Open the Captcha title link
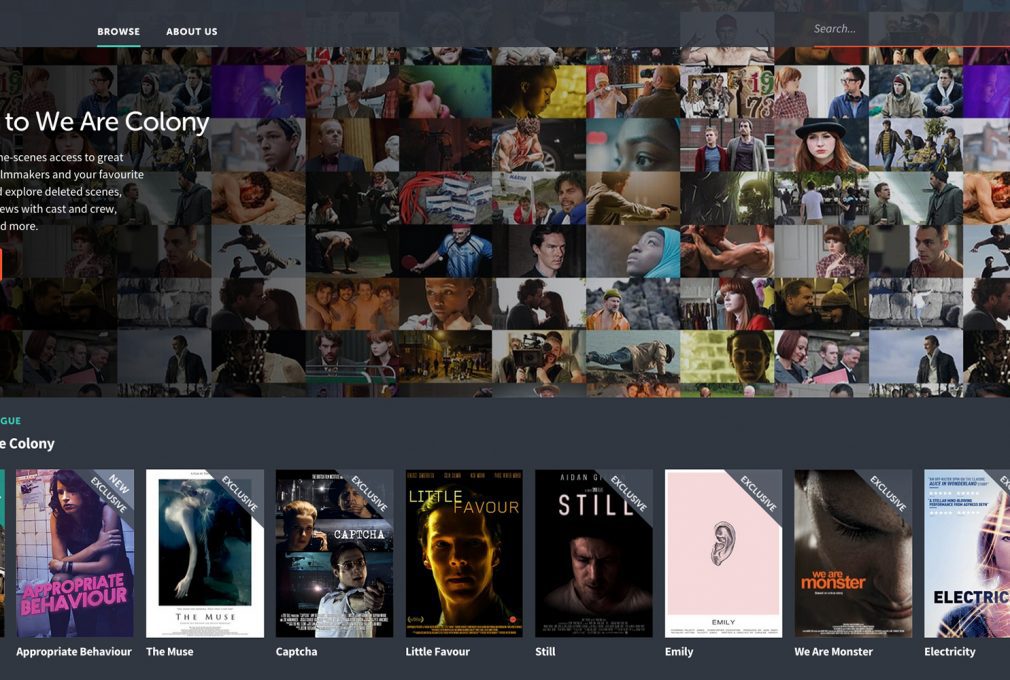The width and height of the screenshot is (1010, 680). pyautogui.click(x=296, y=652)
